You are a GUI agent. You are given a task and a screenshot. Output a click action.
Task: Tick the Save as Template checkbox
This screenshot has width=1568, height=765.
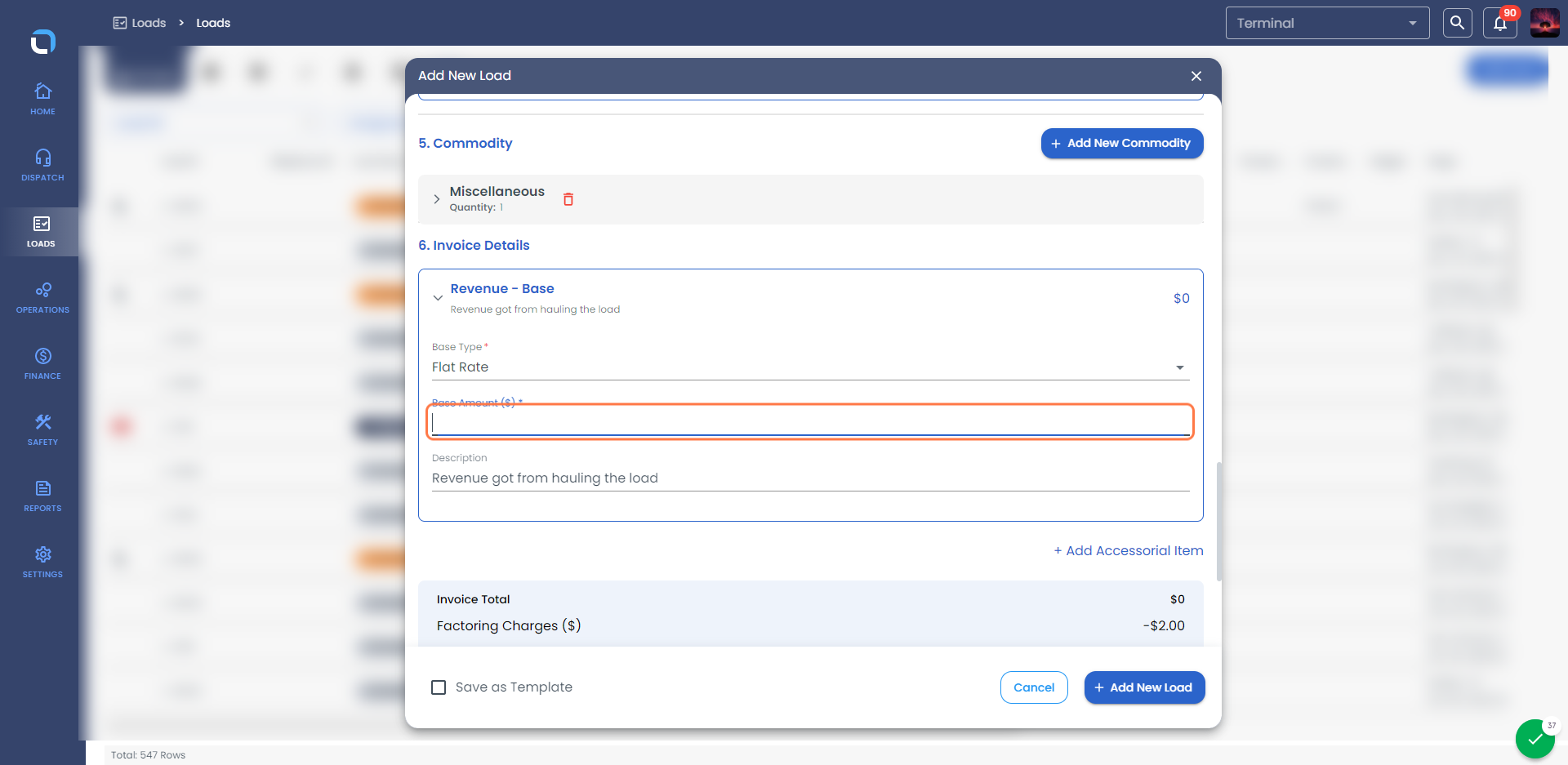[x=439, y=687]
